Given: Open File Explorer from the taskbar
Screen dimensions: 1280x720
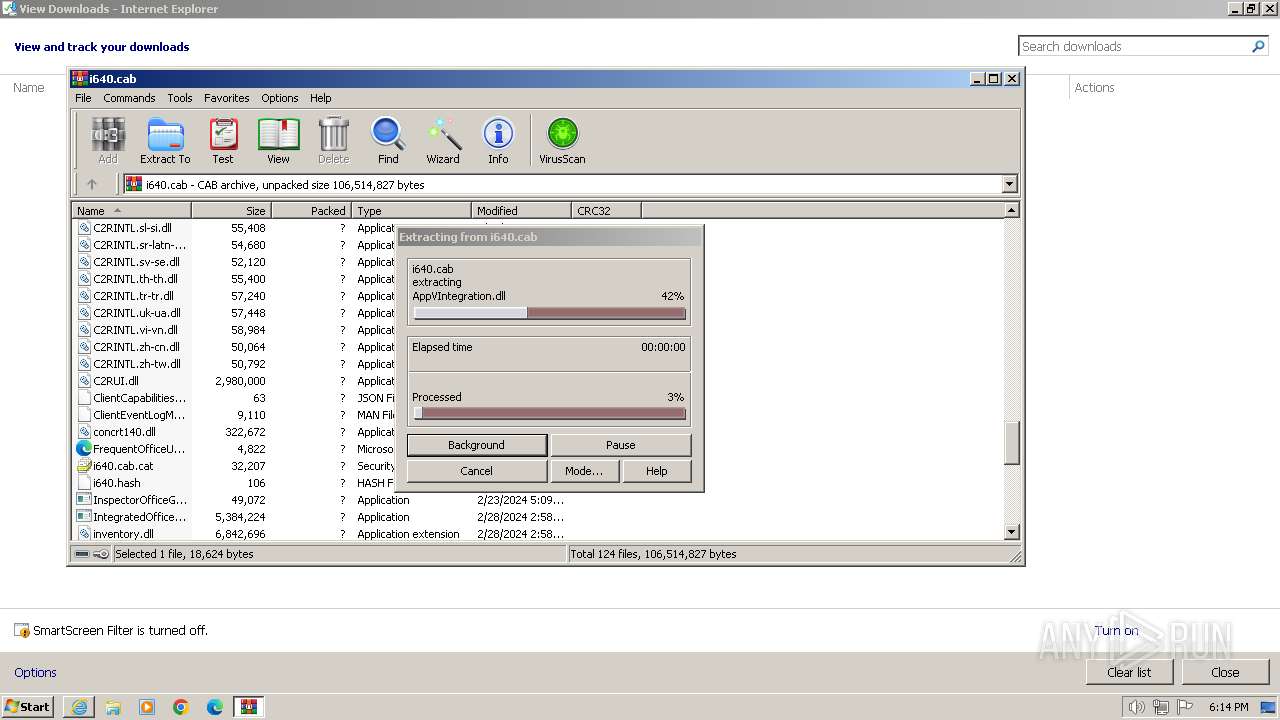Looking at the screenshot, I should [113, 707].
